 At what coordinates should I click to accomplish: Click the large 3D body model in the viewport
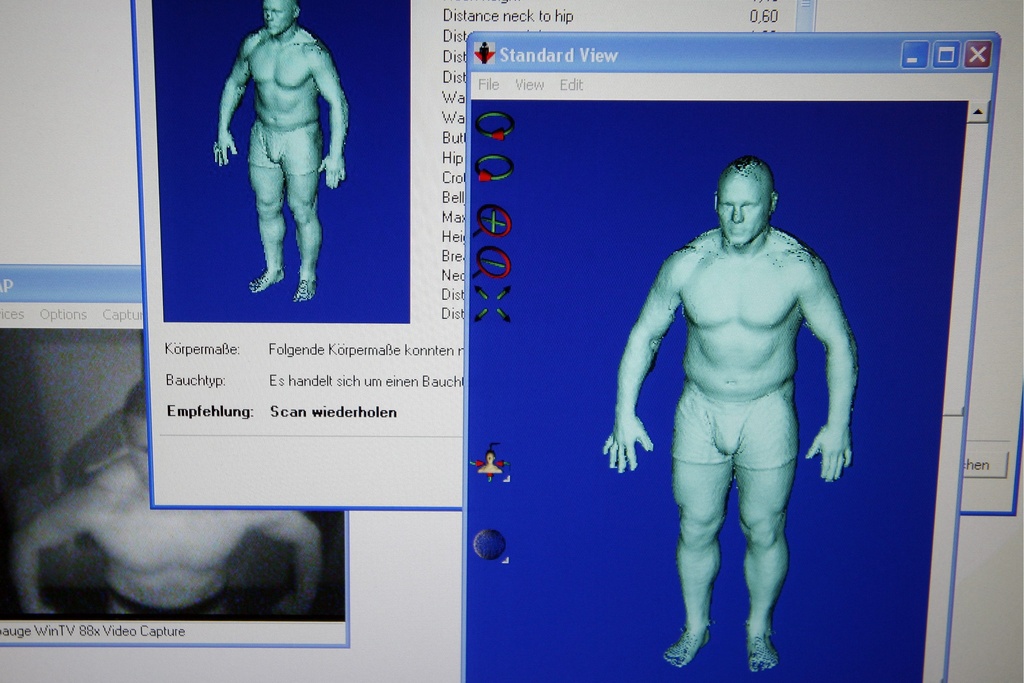pos(735,400)
